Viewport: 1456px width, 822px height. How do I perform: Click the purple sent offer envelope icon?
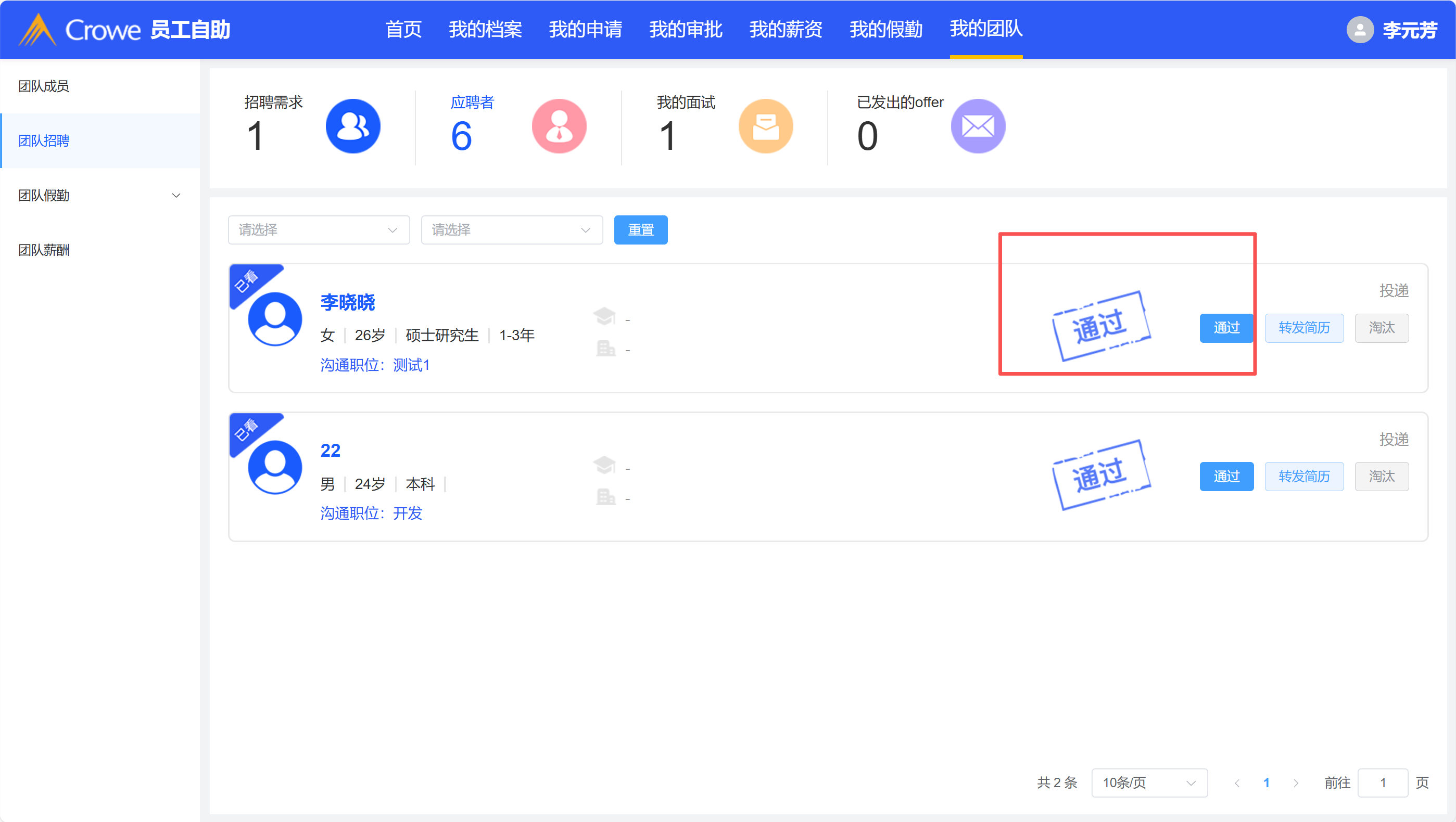coord(978,126)
